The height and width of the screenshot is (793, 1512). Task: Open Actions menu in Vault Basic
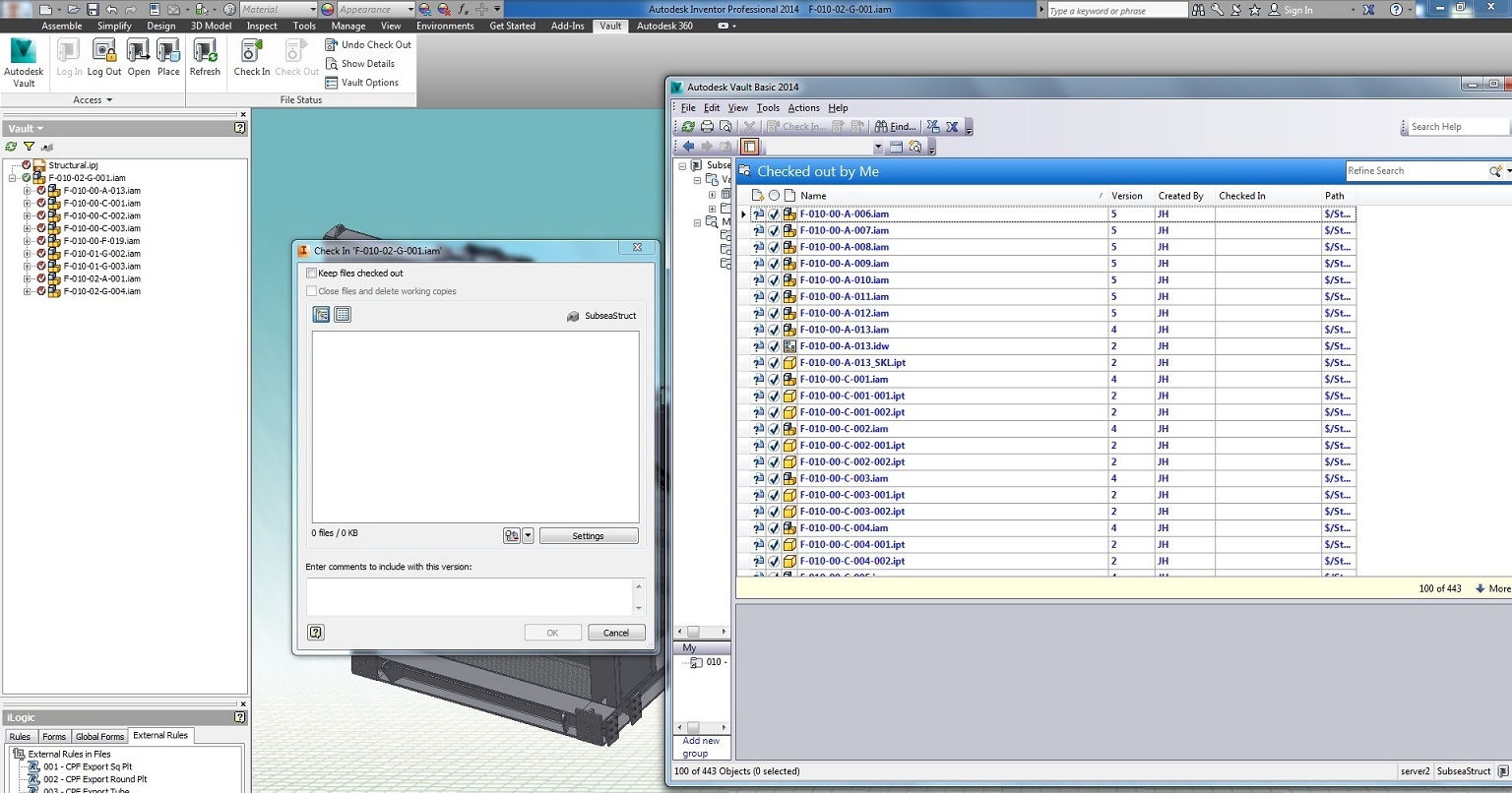tap(803, 107)
